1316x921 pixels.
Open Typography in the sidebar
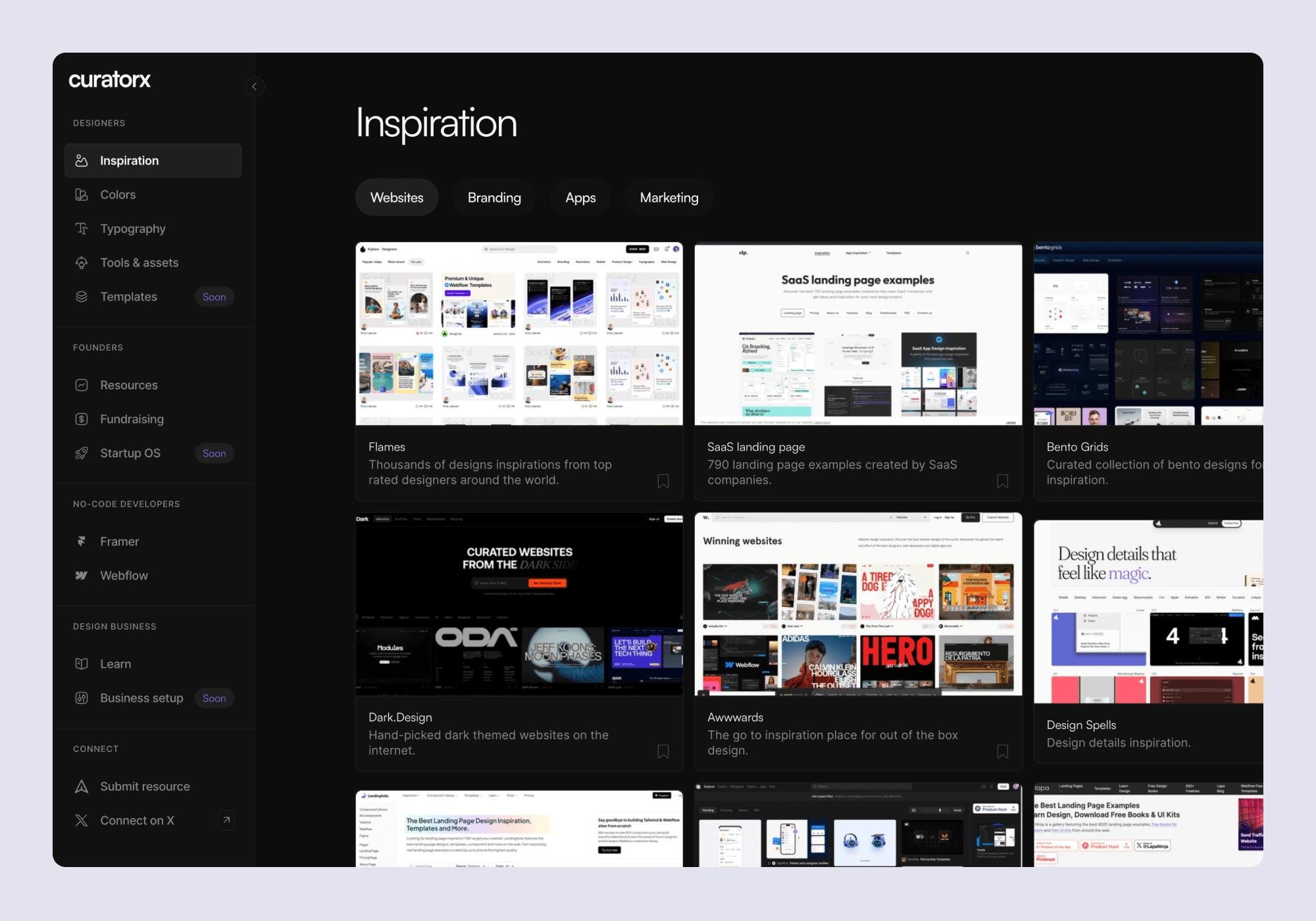(153, 228)
